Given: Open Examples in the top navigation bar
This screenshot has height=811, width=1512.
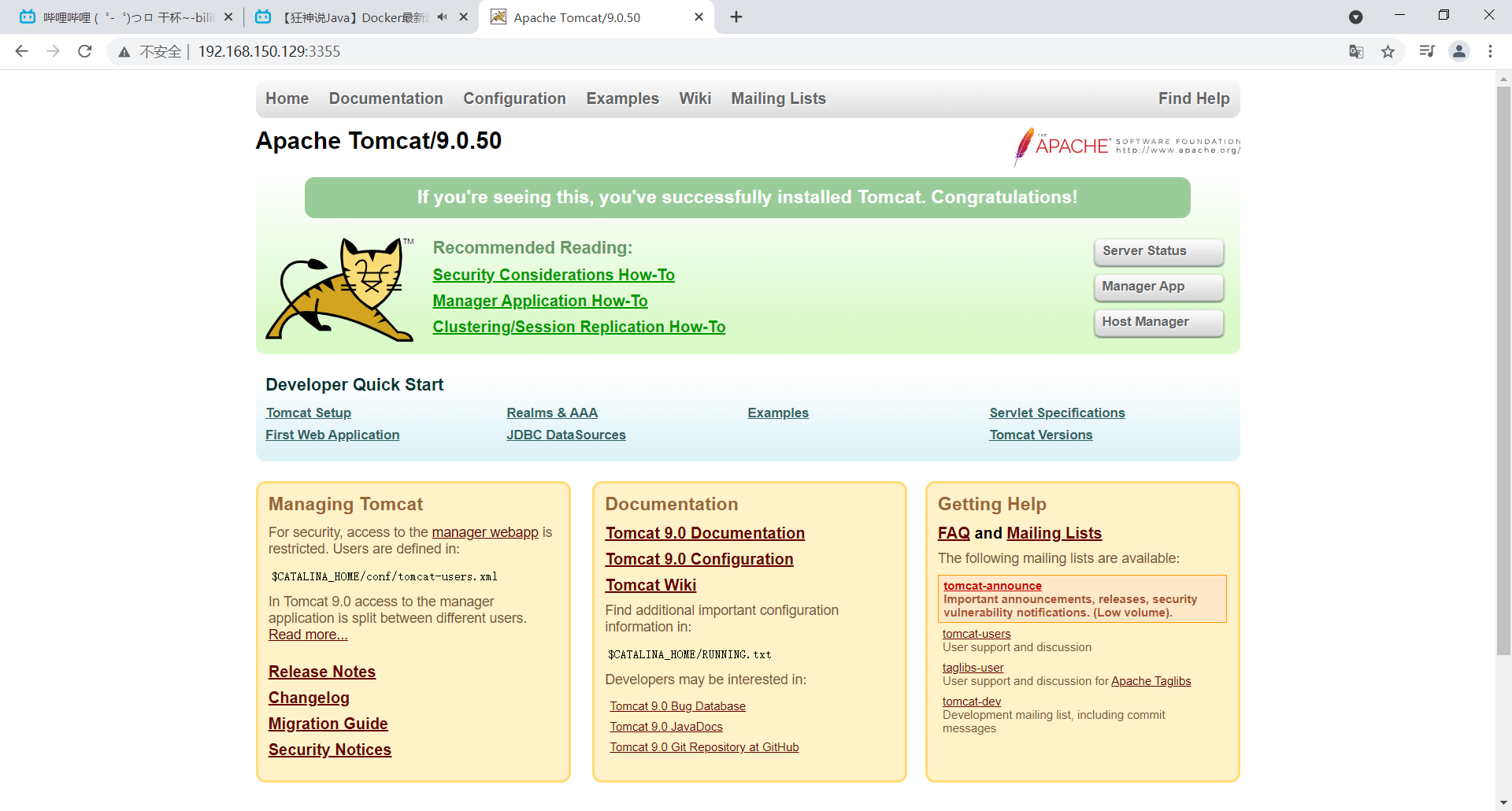Looking at the screenshot, I should click(x=622, y=98).
